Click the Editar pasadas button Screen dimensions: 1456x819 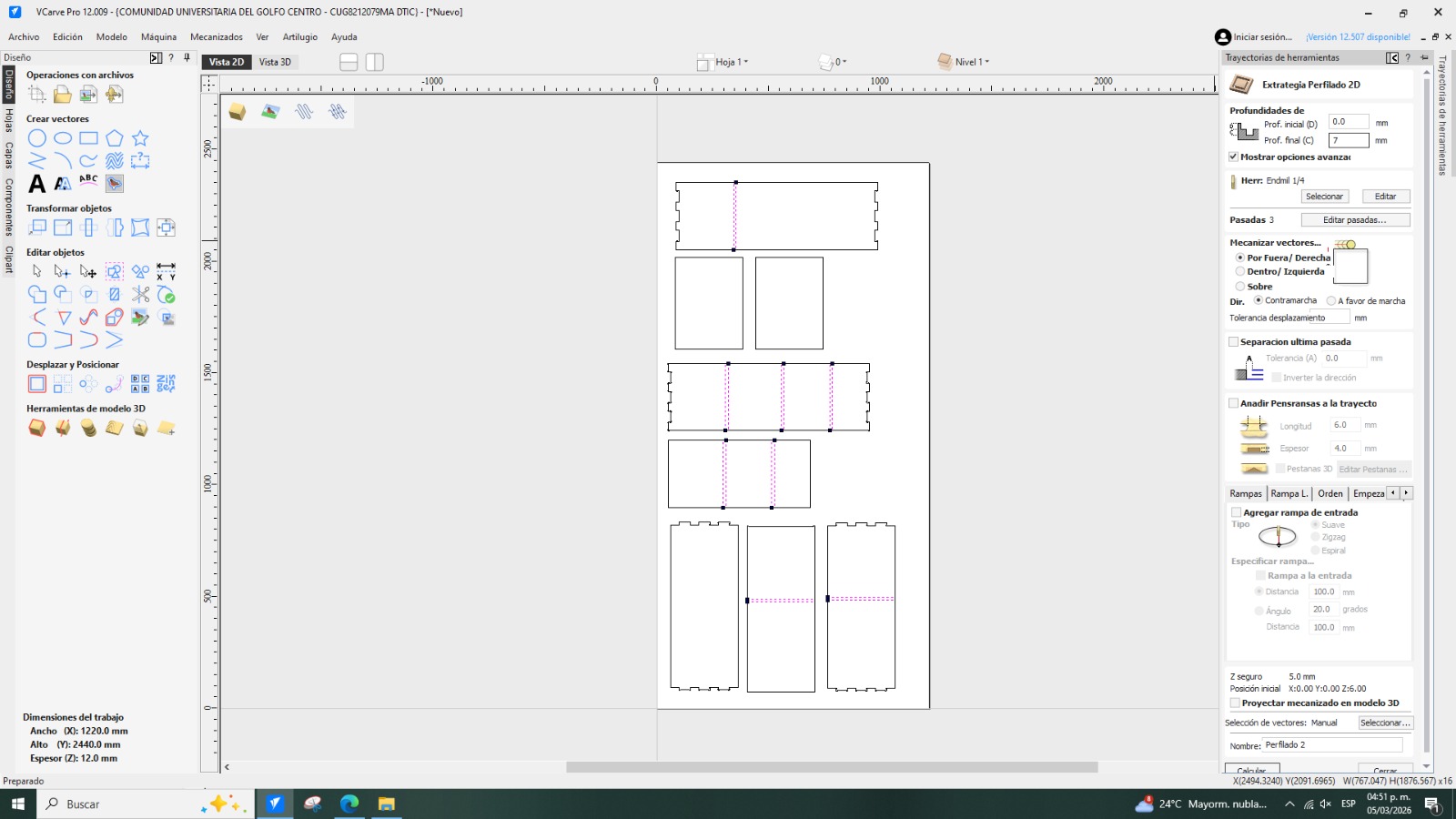tap(1355, 220)
